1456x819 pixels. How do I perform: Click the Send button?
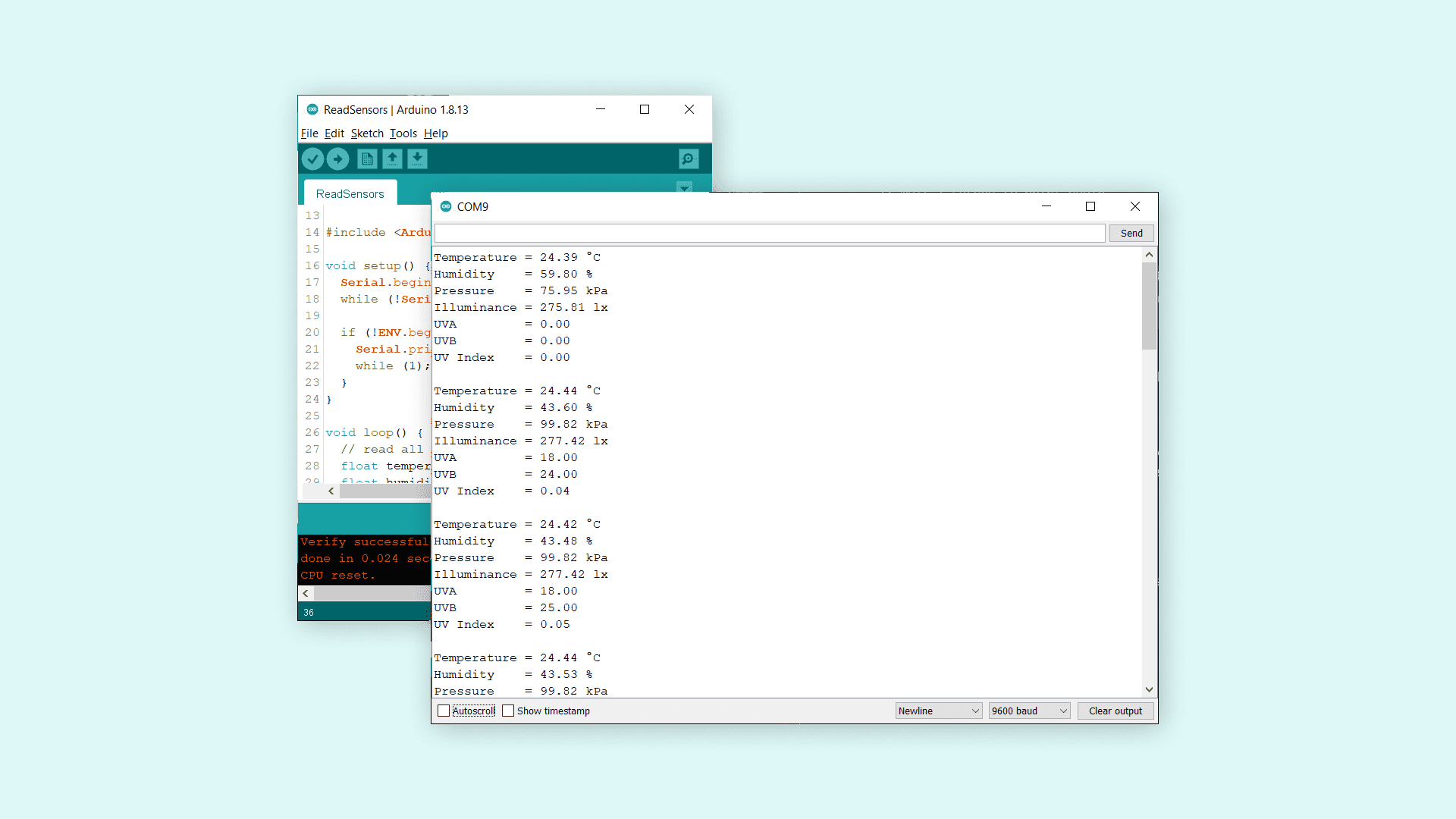1131,233
